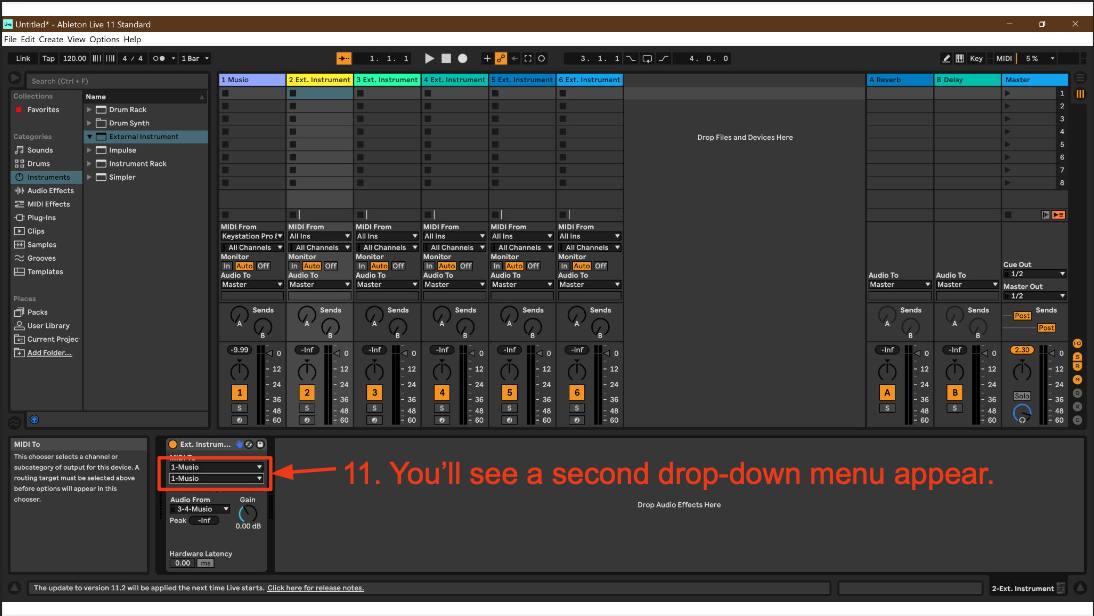Set track 3 monitor to Auto
The width and height of the screenshot is (1094, 616).
click(x=379, y=266)
